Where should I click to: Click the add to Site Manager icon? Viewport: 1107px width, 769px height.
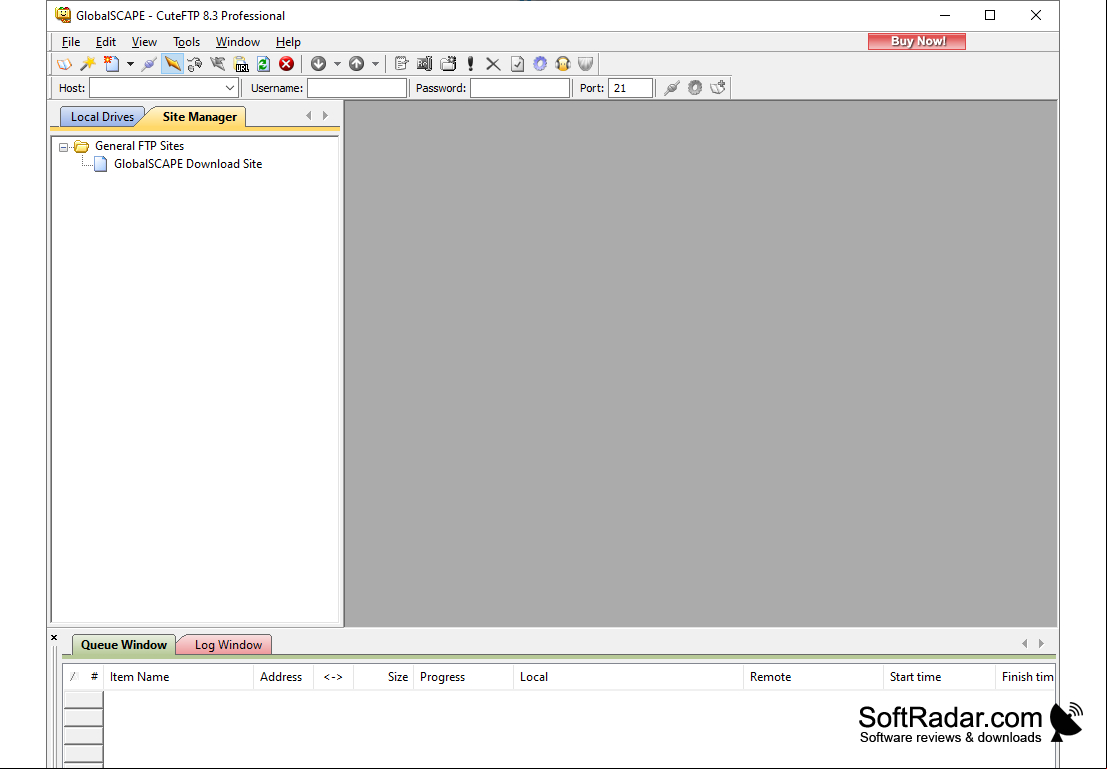(x=718, y=88)
